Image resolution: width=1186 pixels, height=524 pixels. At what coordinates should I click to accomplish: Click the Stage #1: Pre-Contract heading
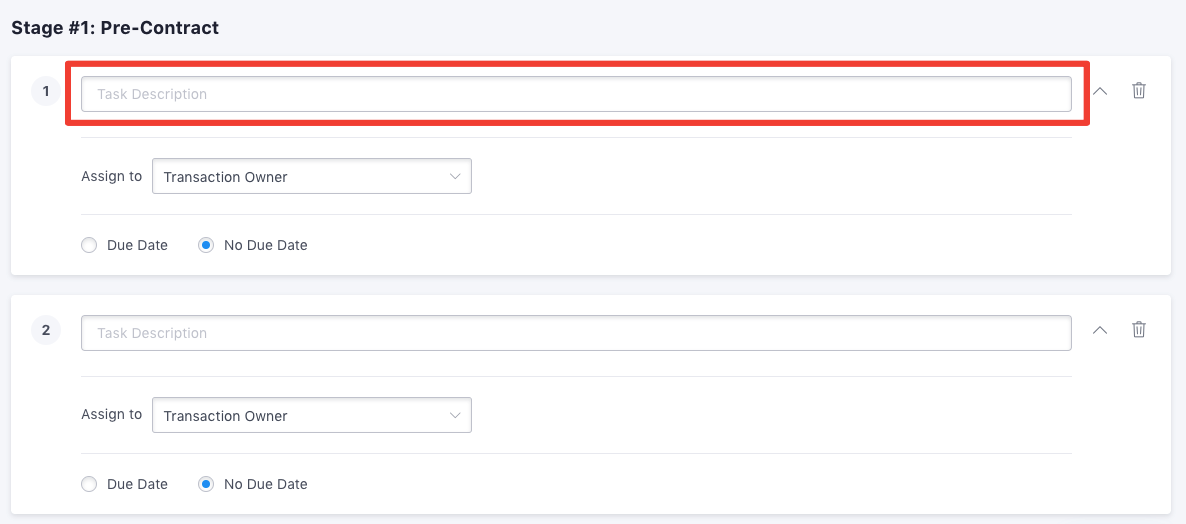[115, 28]
